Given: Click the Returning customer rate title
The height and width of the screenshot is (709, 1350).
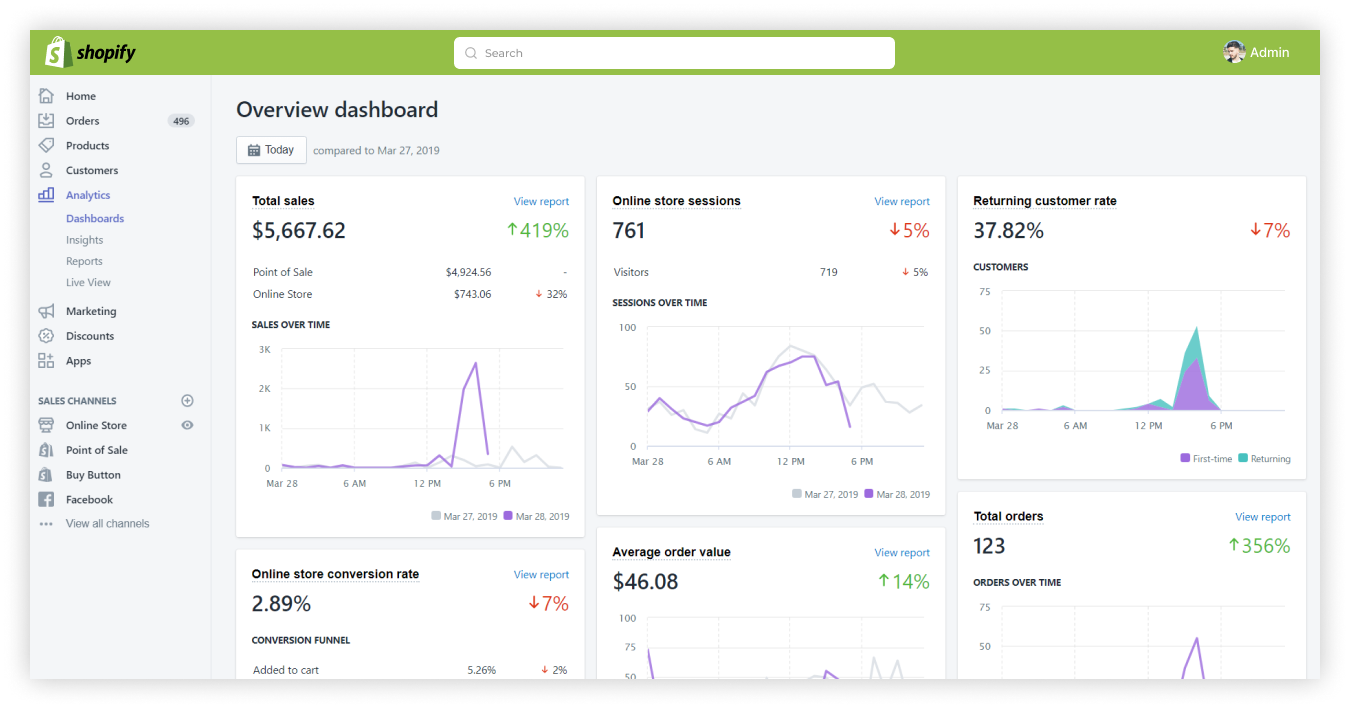Looking at the screenshot, I should point(1045,201).
